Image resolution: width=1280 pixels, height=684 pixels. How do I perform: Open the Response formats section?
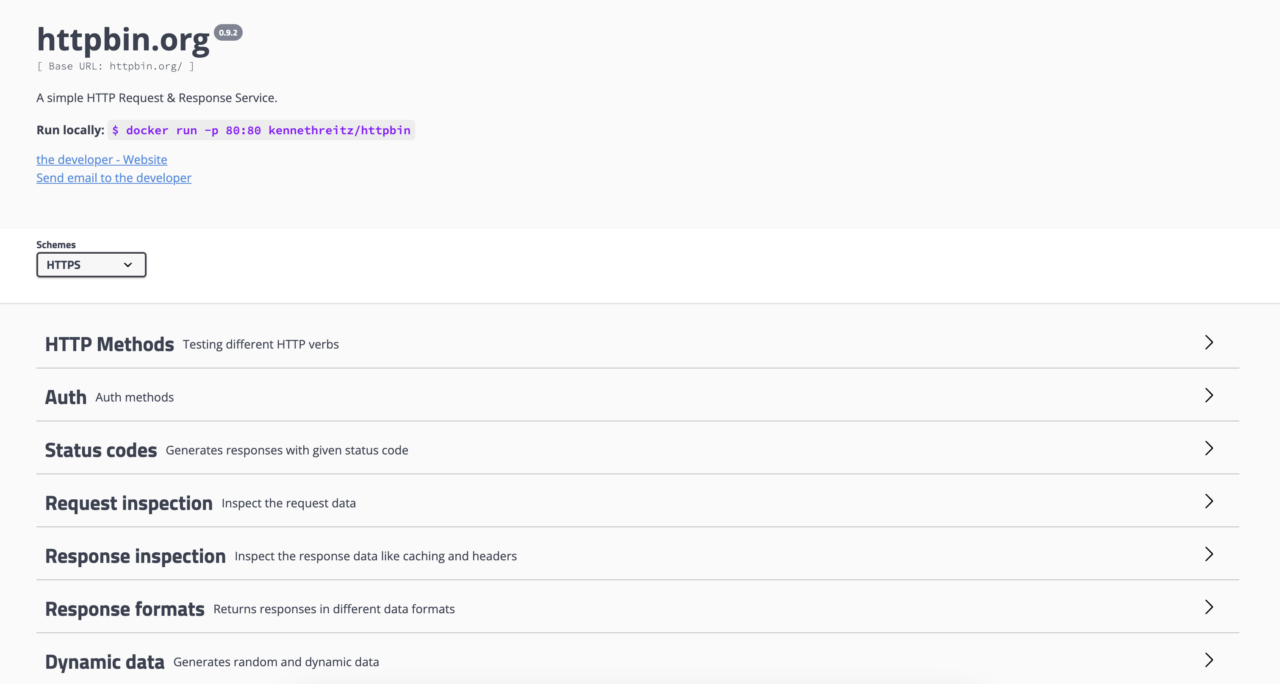(124, 609)
